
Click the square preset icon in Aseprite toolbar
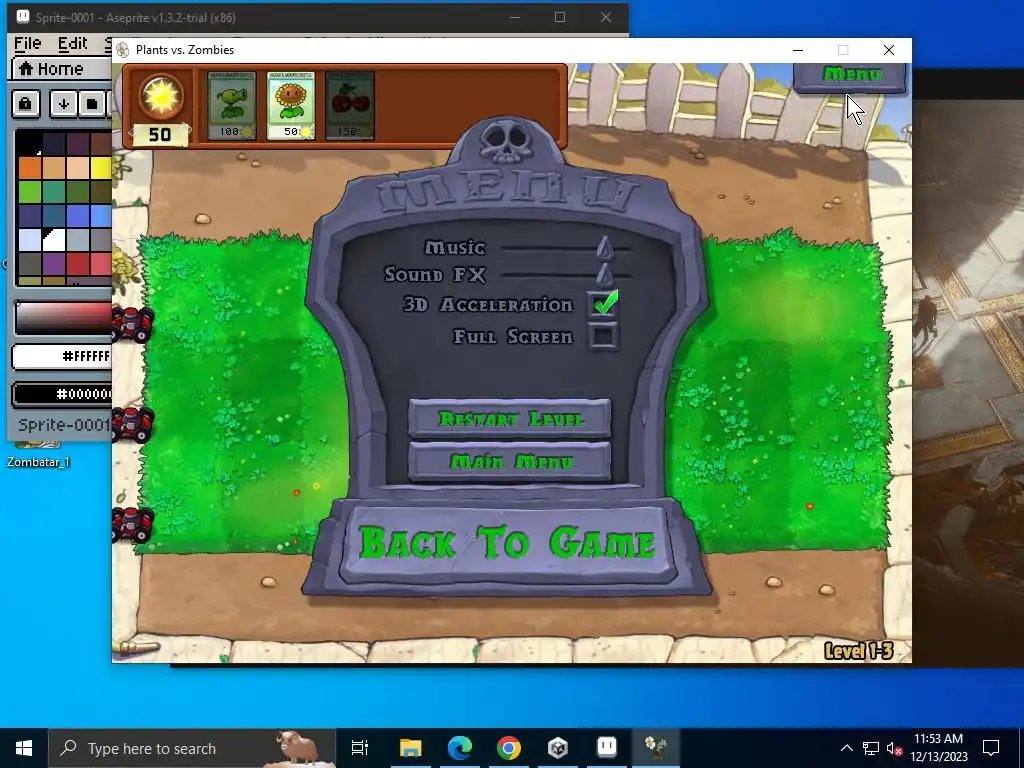coord(91,104)
